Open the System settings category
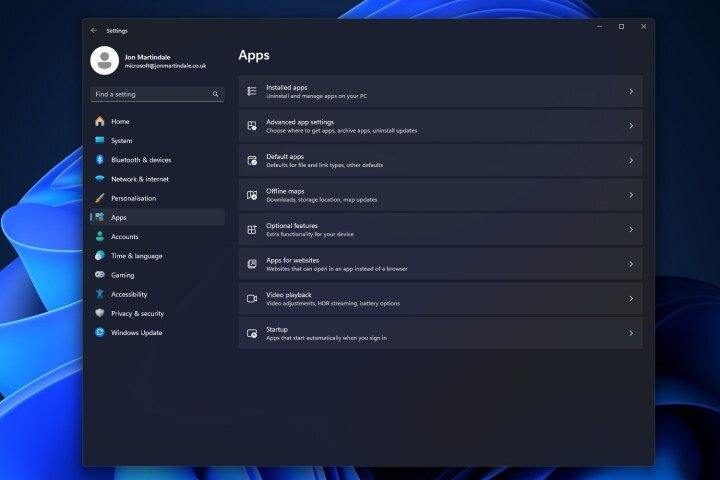Viewport: 720px width, 480px height. [122, 141]
